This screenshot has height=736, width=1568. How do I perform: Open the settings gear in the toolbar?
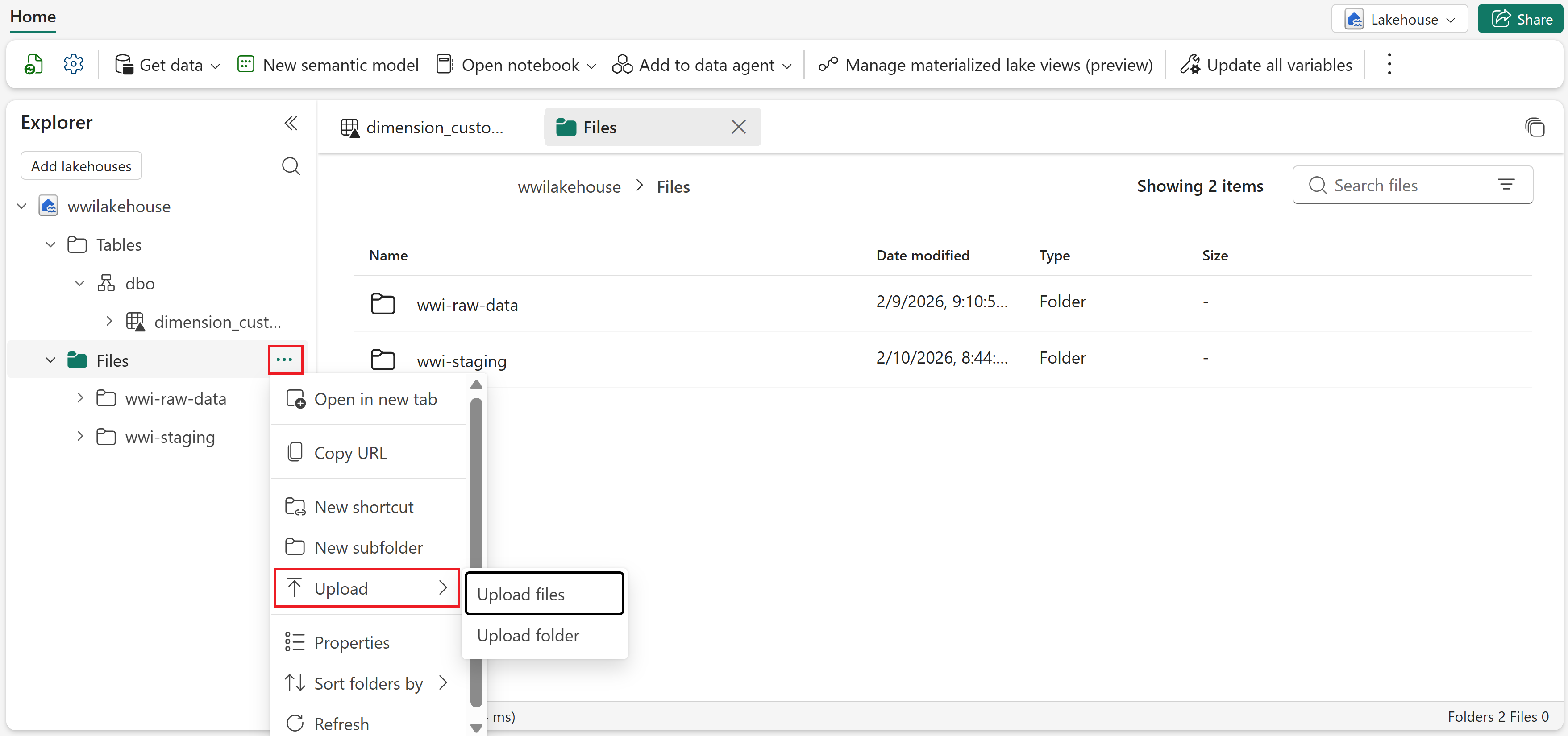[x=73, y=65]
